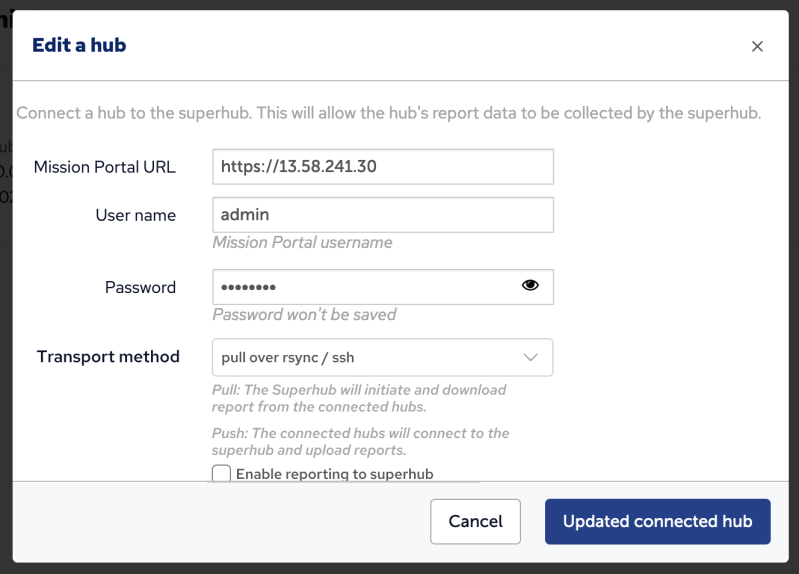Click the Transport method label

[x=108, y=356]
